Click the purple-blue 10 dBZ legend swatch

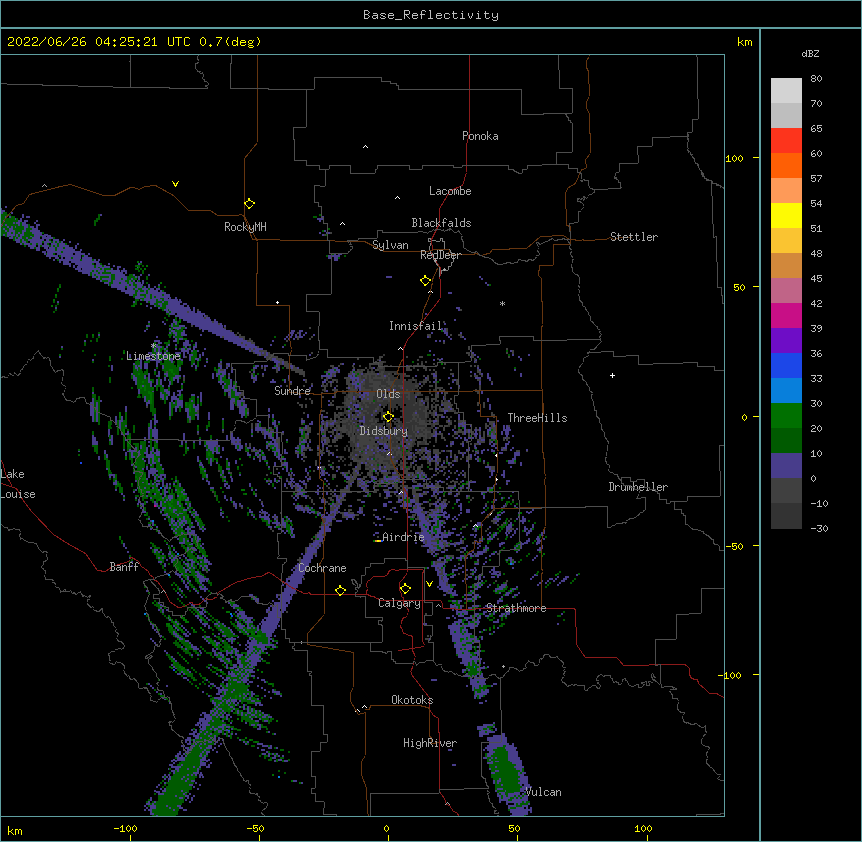pos(786,466)
